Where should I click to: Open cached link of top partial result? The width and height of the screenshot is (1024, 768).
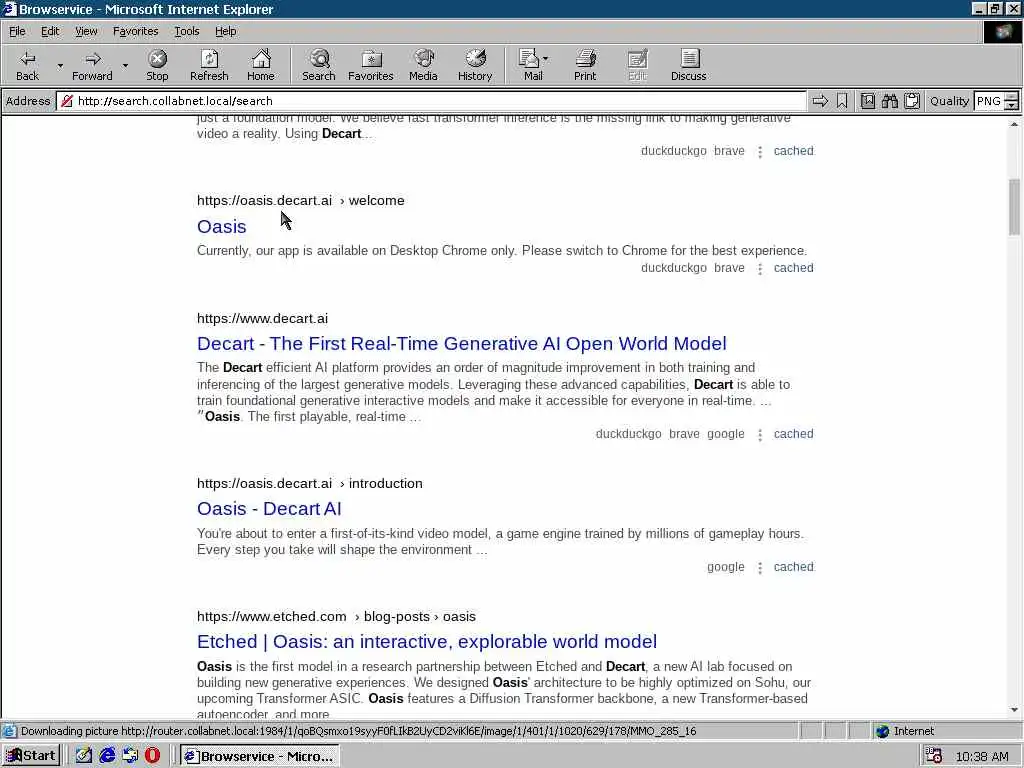tap(793, 151)
